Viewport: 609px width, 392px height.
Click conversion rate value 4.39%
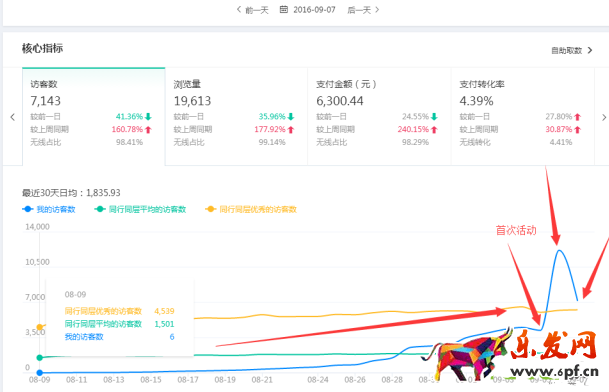[x=476, y=101]
